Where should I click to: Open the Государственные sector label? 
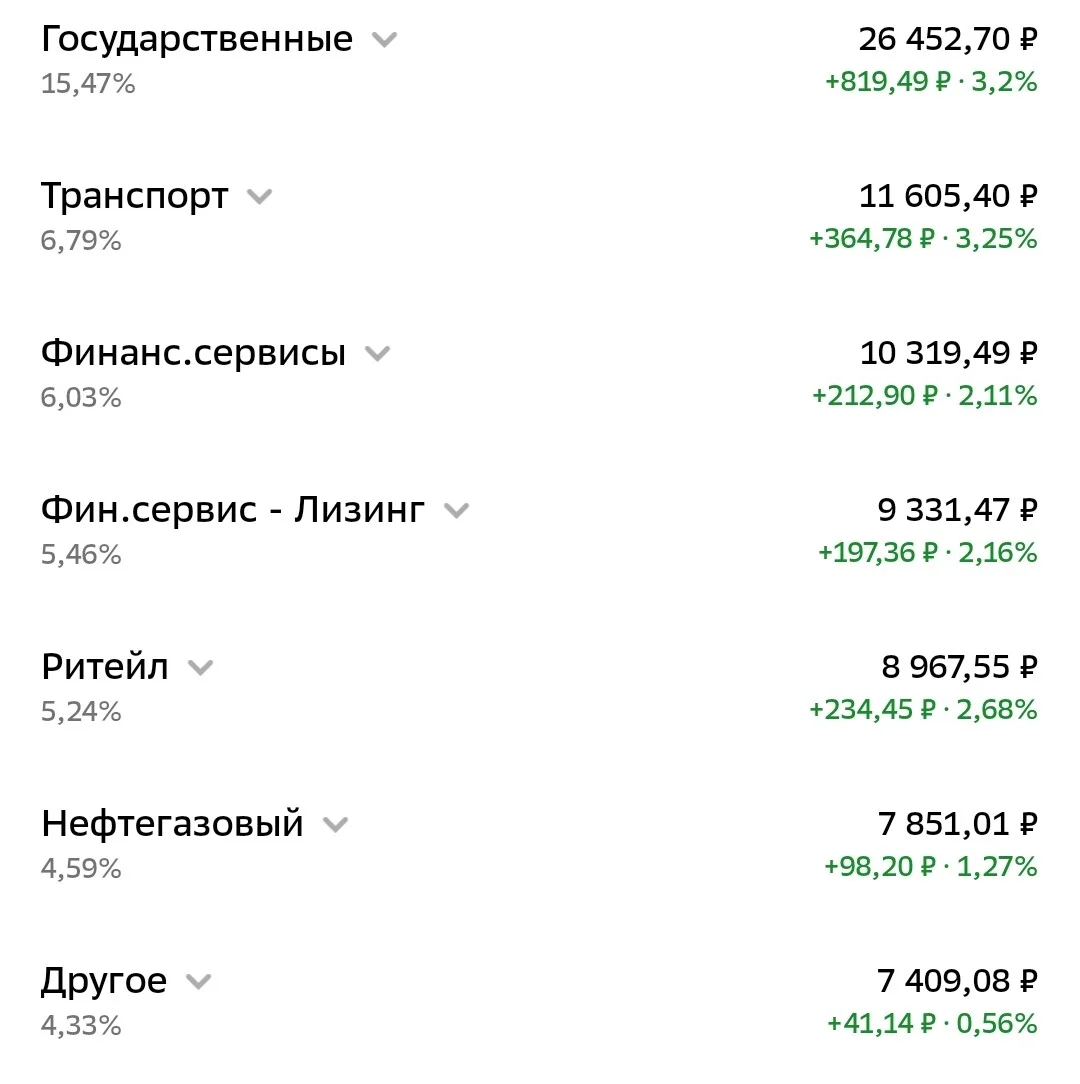197,40
